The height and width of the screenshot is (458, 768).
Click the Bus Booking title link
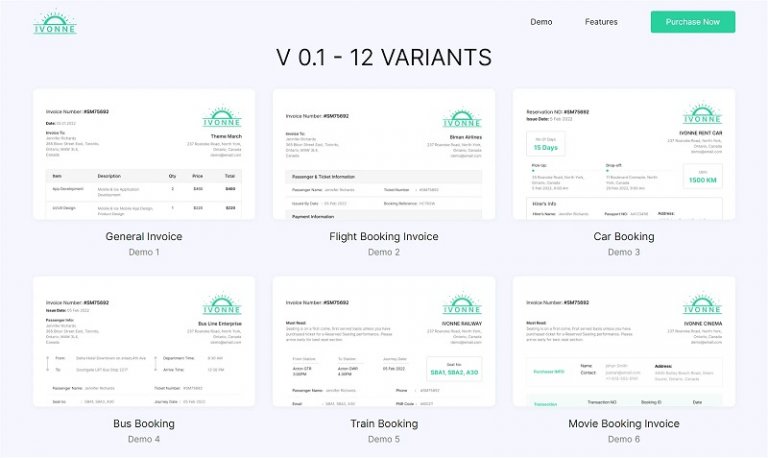pos(144,424)
